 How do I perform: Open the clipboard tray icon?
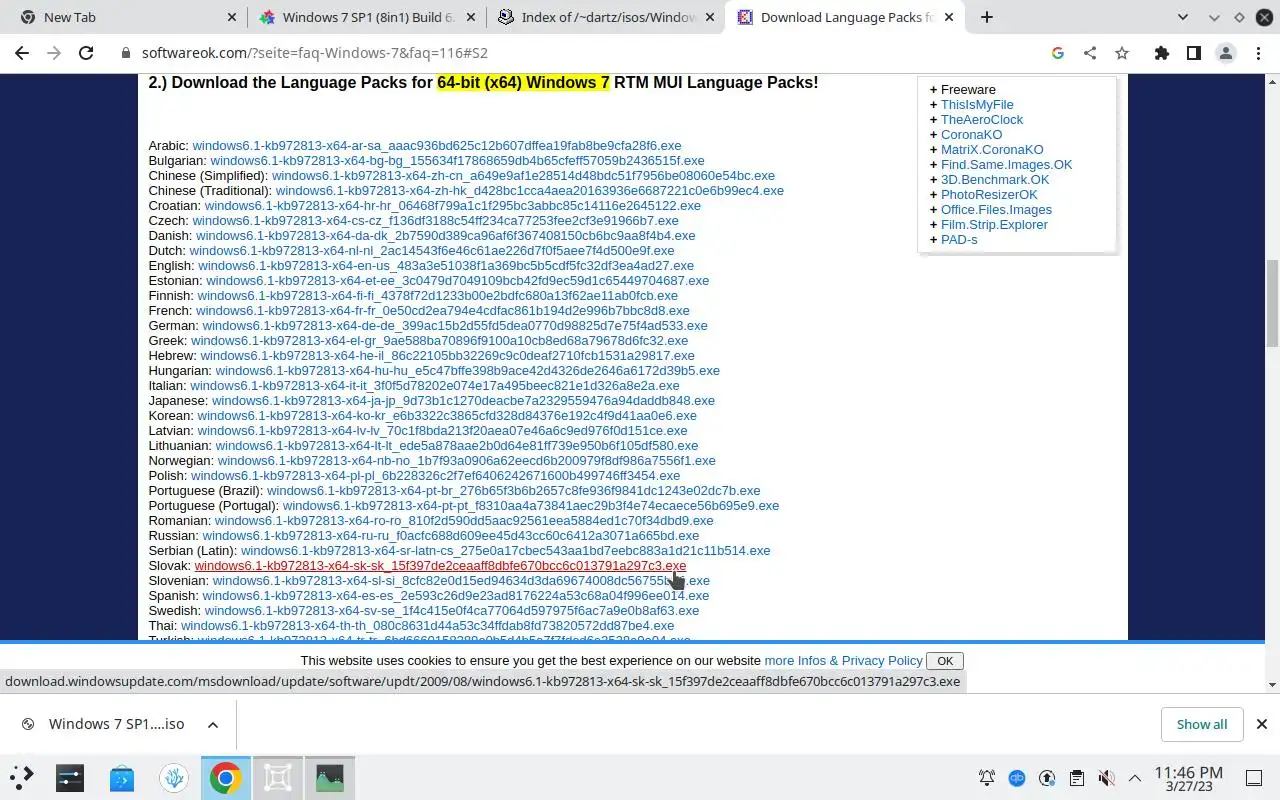pyautogui.click(x=1076, y=777)
